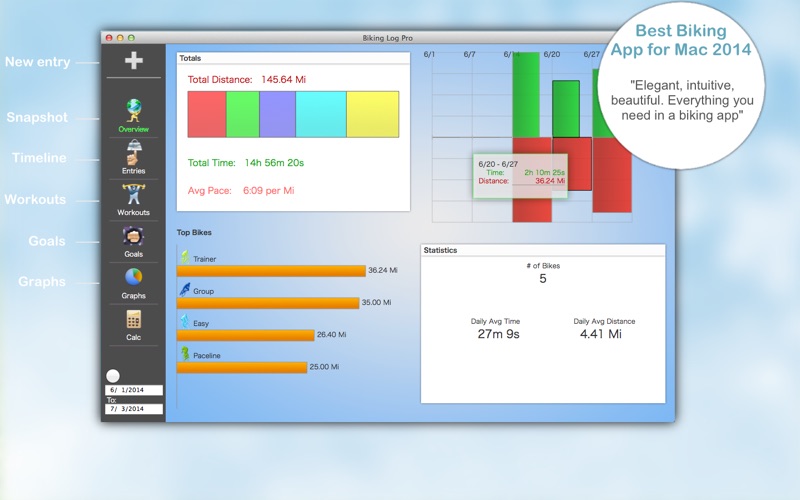Open the Goals sidebar icon
This screenshot has height=500, width=800.
133,236
